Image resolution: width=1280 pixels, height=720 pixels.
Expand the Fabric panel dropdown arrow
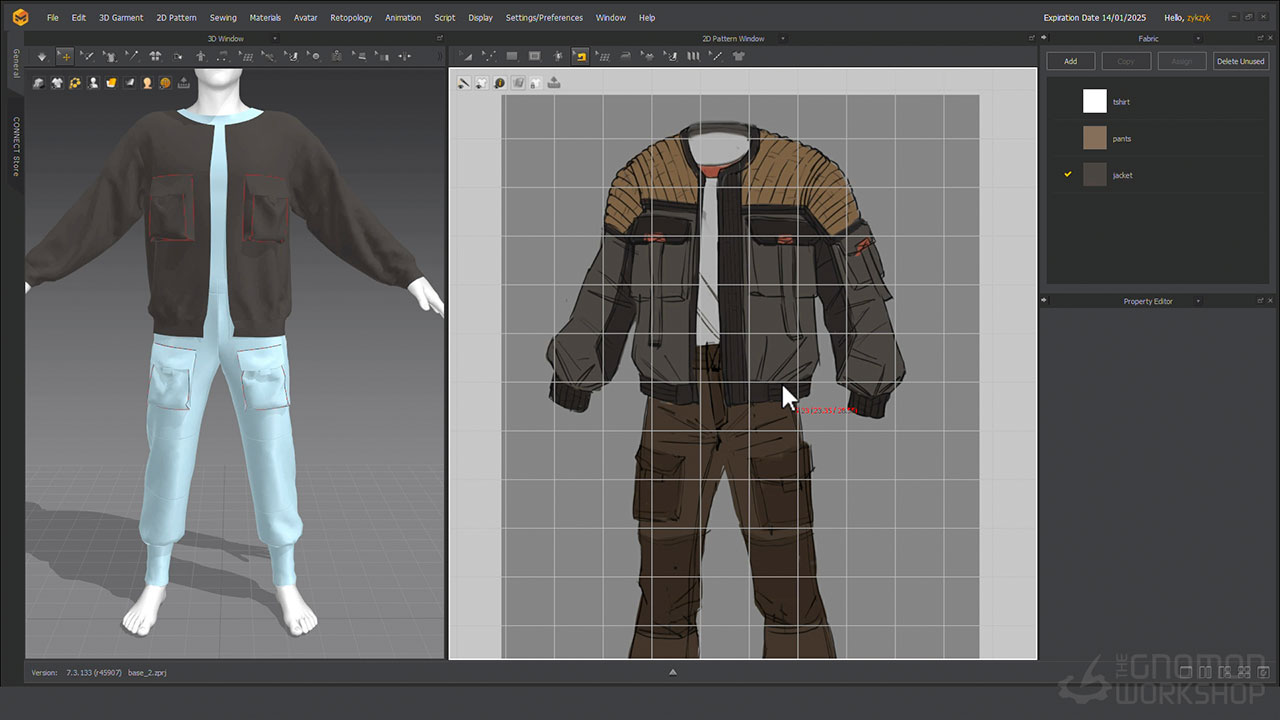click(x=1198, y=39)
